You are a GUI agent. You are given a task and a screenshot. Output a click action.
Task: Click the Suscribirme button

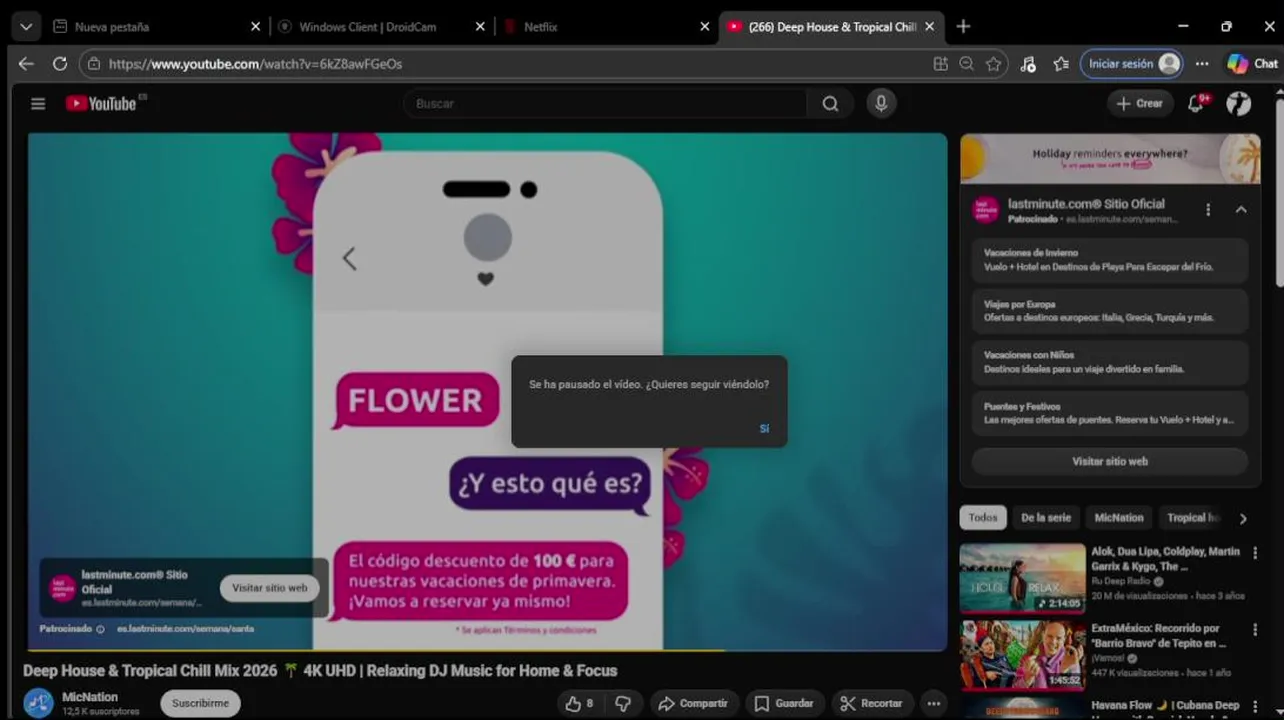click(200, 703)
